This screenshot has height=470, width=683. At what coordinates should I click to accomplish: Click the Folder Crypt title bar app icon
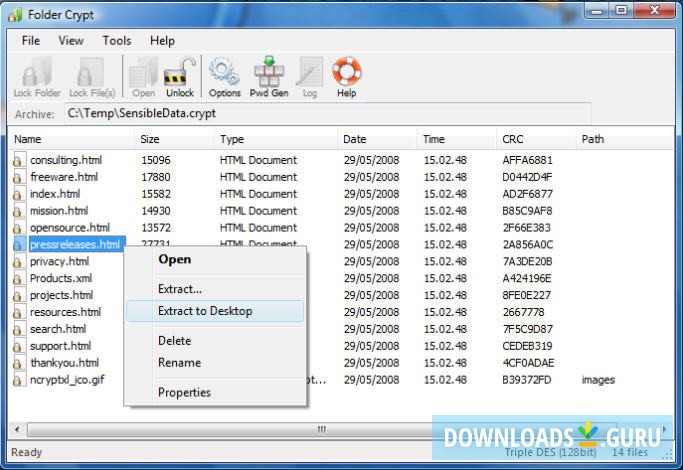15,15
